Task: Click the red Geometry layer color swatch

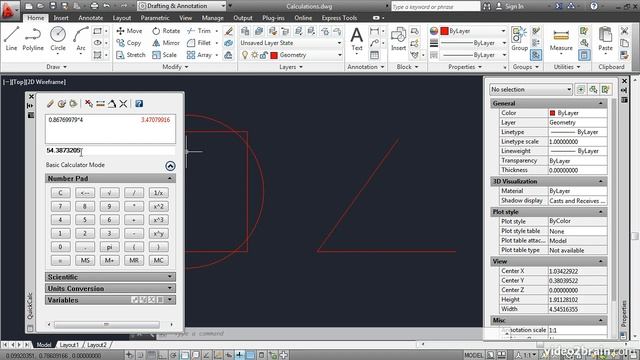Action: point(274,55)
